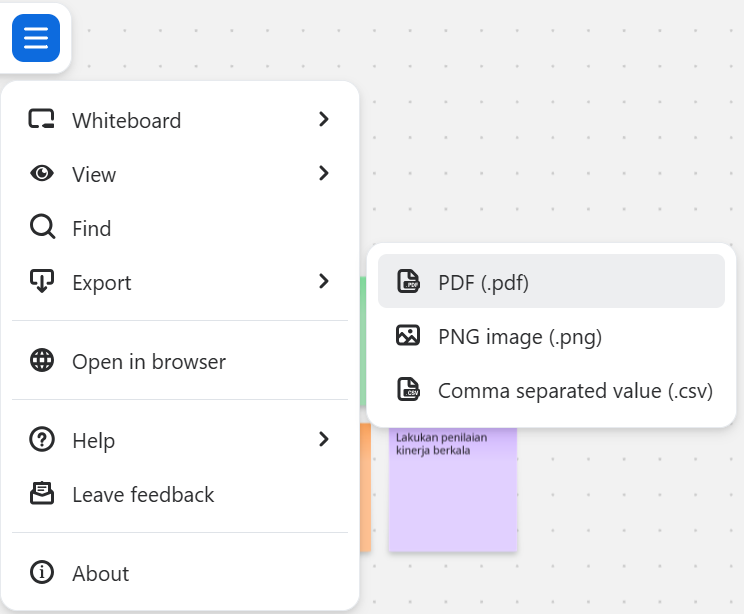
Task: Click the Whiteboard icon in menu
Action: [x=42, y=120]
